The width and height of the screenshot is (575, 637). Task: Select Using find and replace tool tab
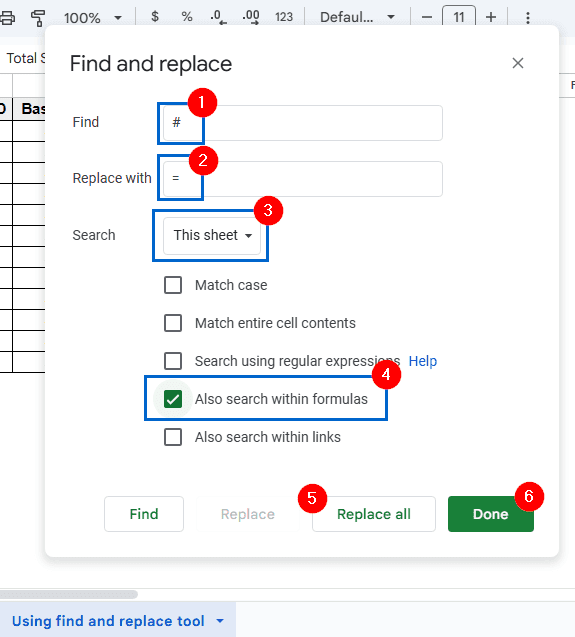click(x=108, y=621)
